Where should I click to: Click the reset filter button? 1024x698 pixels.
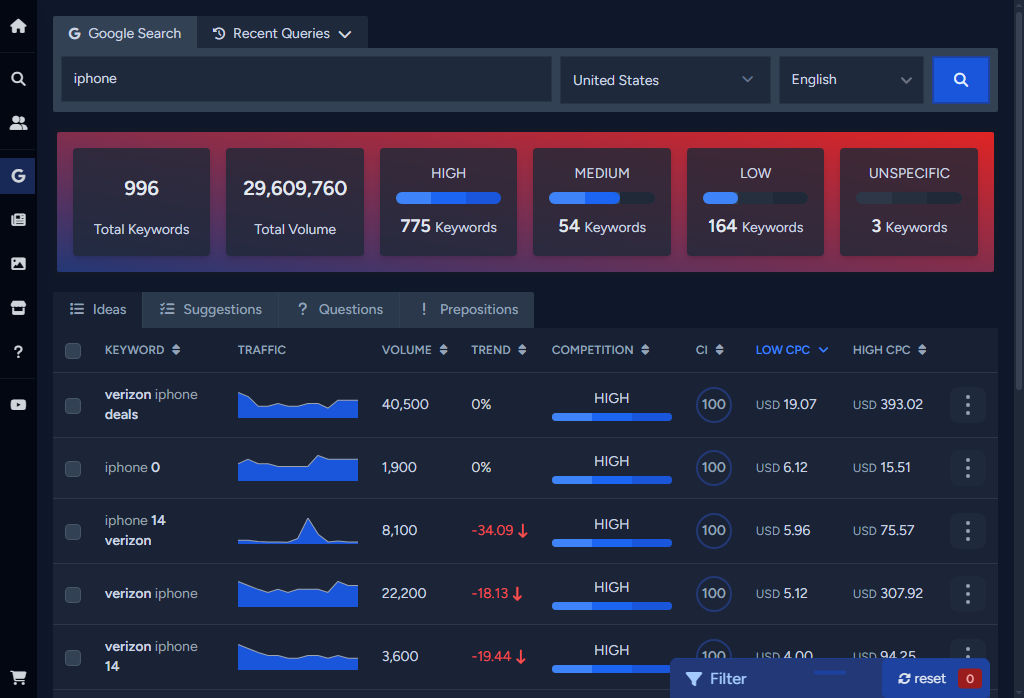(921, 679)
